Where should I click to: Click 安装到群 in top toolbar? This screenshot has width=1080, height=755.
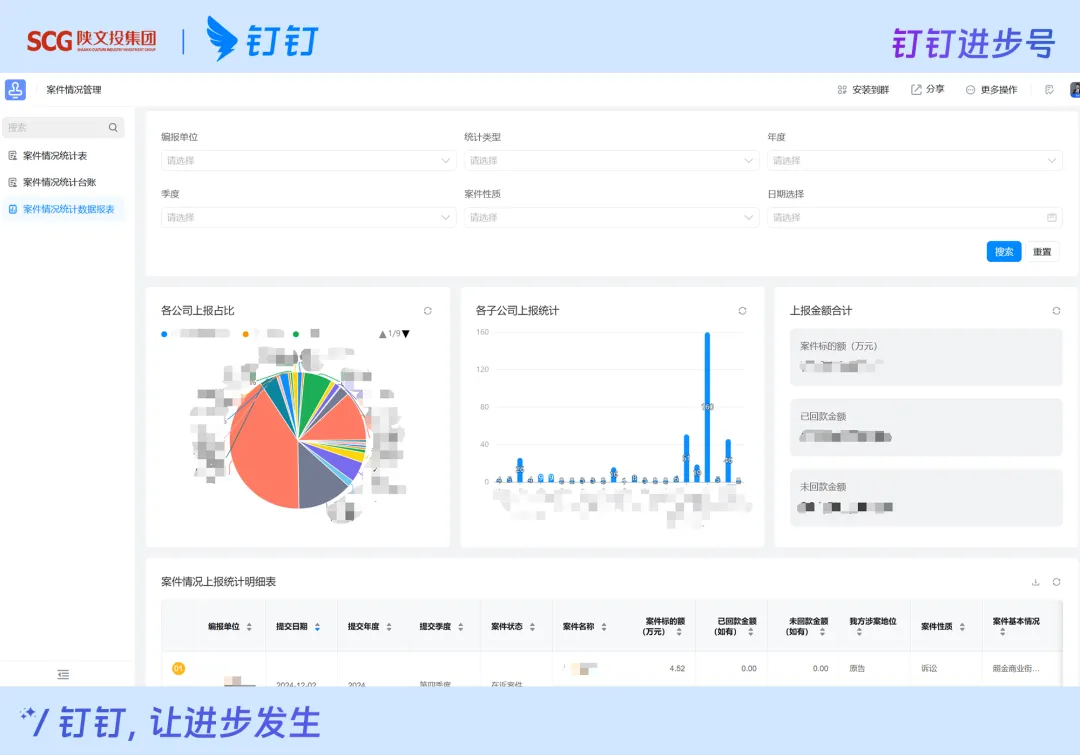863,90
